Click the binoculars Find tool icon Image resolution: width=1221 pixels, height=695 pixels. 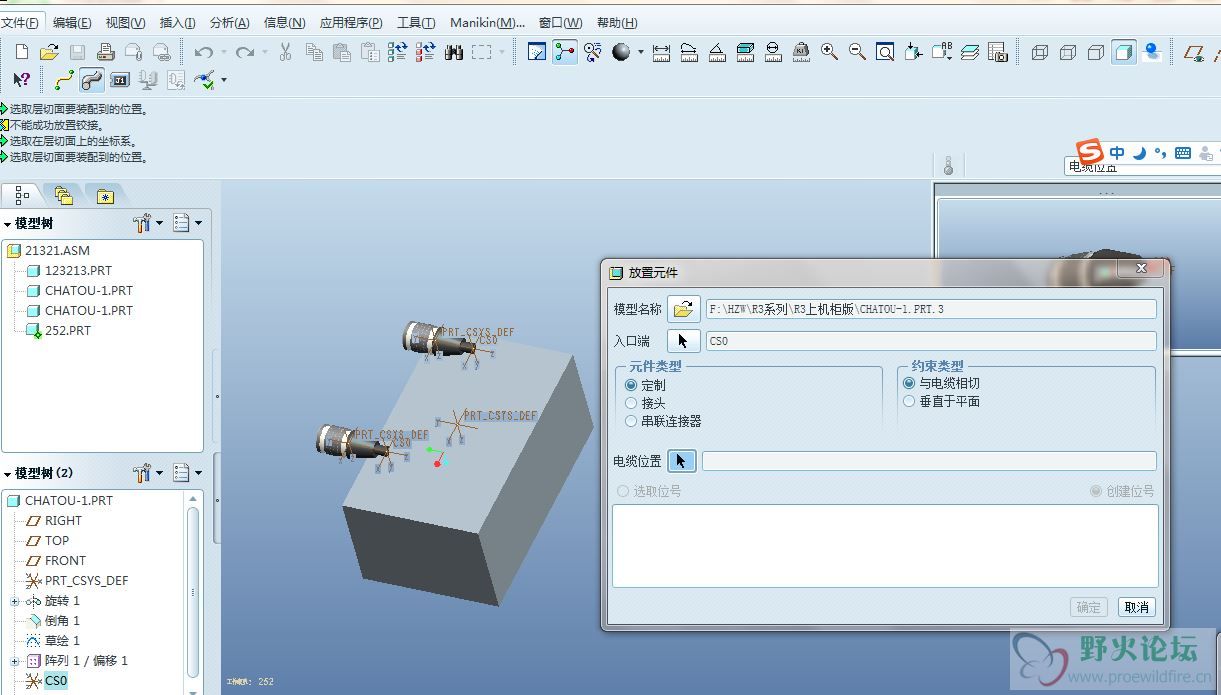[x=454, y=52]
